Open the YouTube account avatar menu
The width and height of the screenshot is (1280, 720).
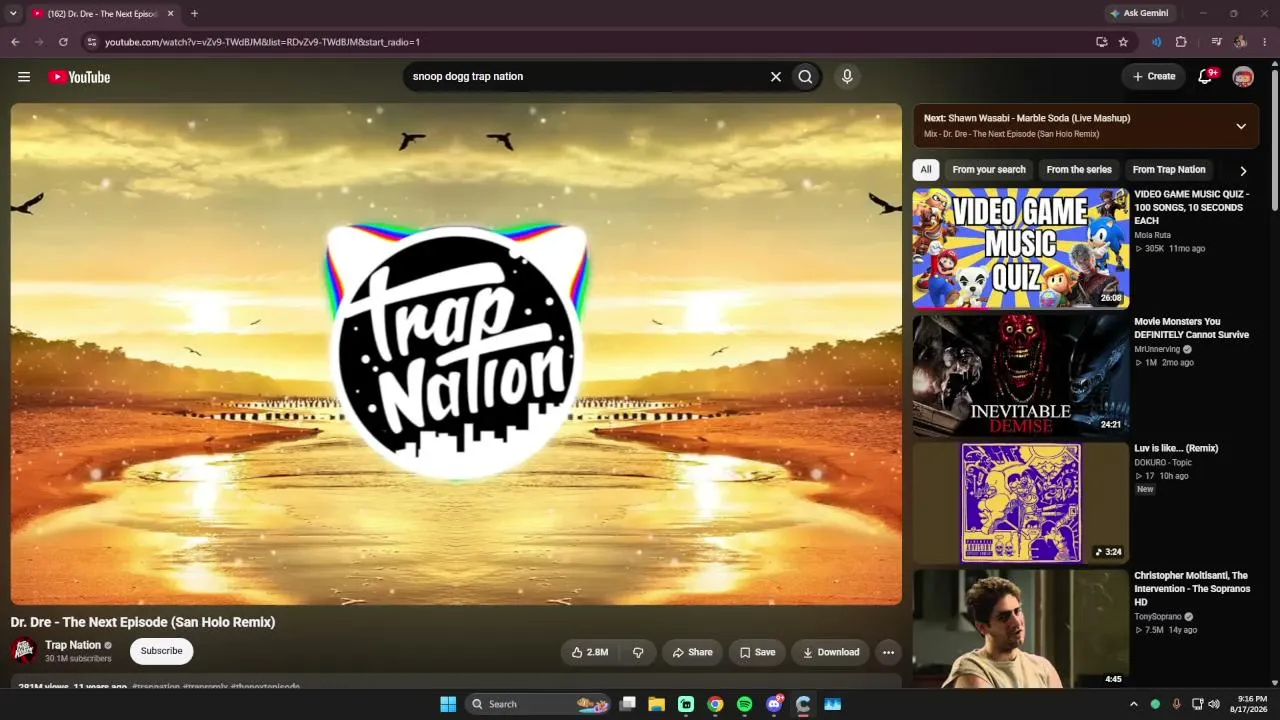coord(1243,77)
